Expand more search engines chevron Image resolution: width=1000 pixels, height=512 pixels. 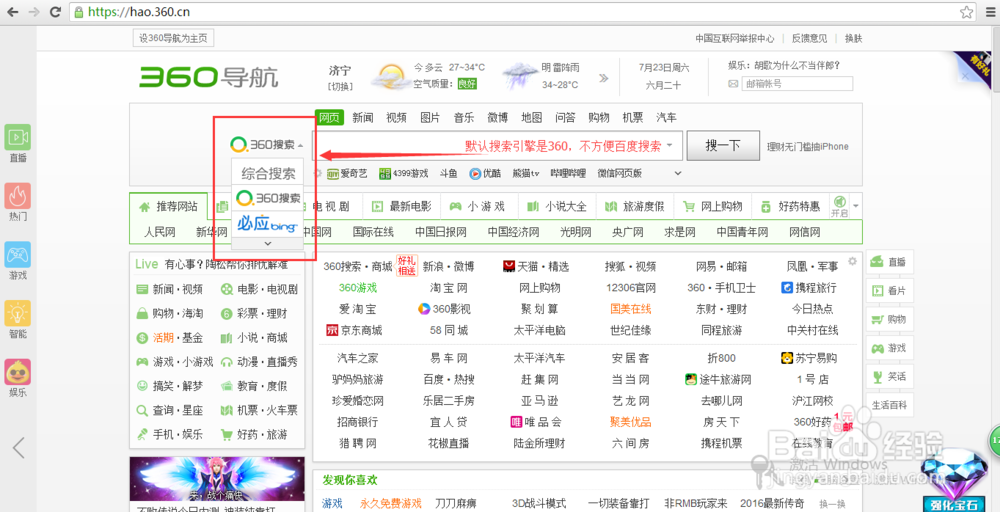pyautogui.click(x=268, y=243)
